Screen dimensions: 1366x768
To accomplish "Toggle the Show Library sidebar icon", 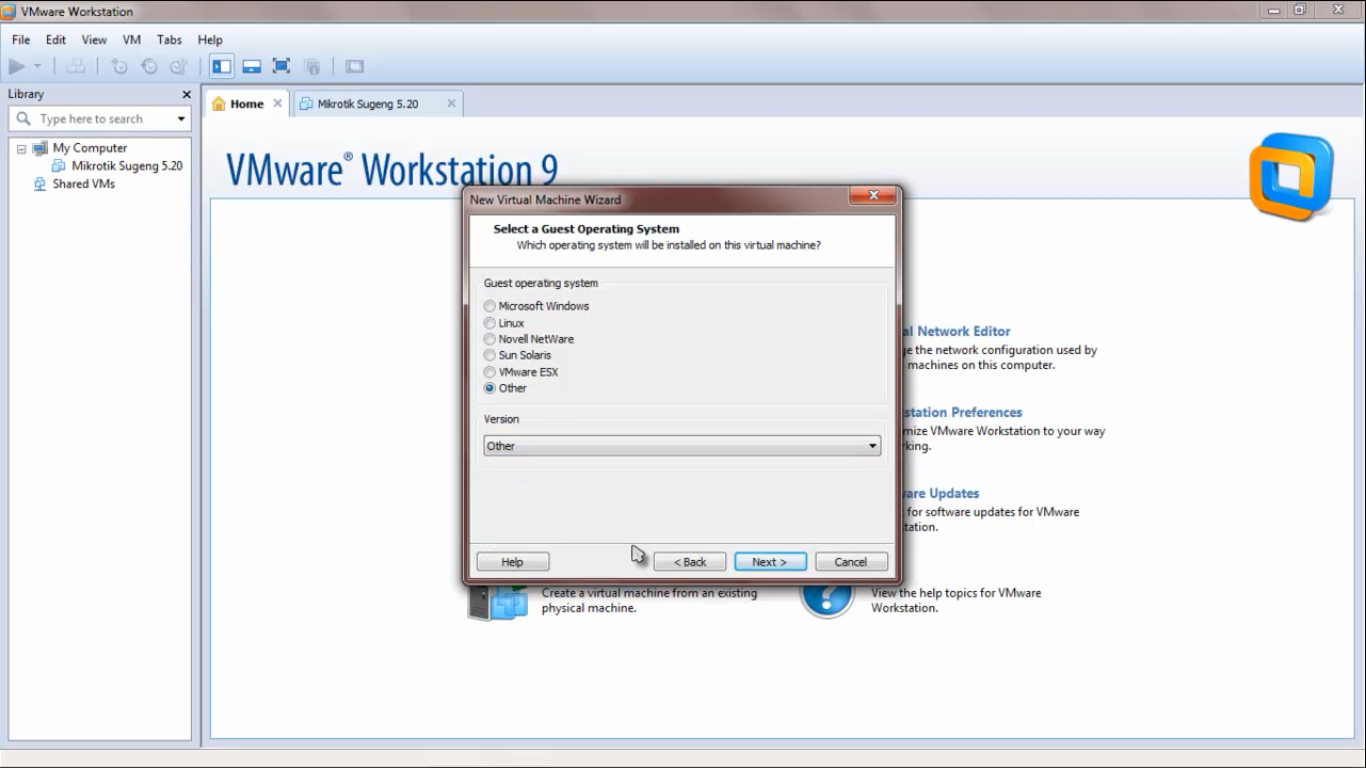I will pyautogui.click(x=222, y=67).
